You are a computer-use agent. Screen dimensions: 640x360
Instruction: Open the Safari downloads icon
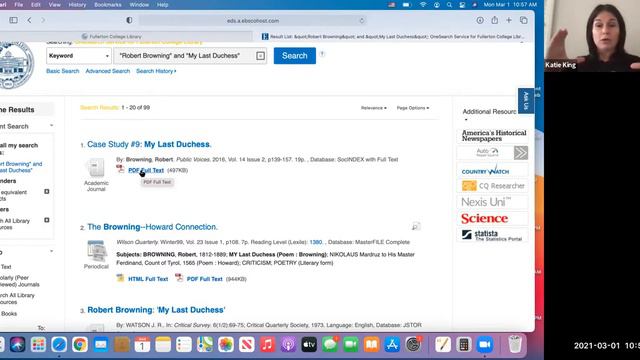tap(480, 20)
